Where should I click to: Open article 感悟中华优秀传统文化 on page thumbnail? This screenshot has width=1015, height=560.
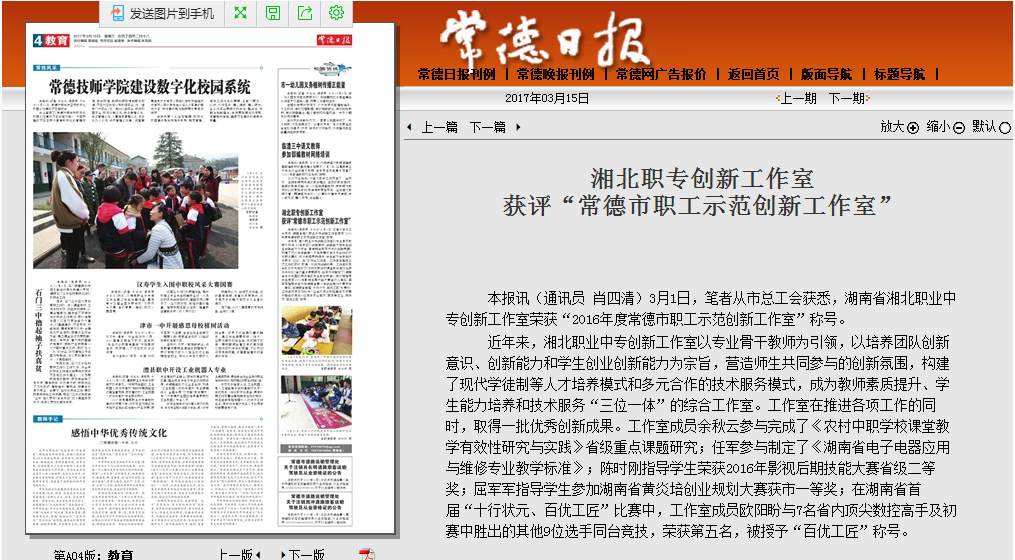pyautogui.click(x=118, y=432)
